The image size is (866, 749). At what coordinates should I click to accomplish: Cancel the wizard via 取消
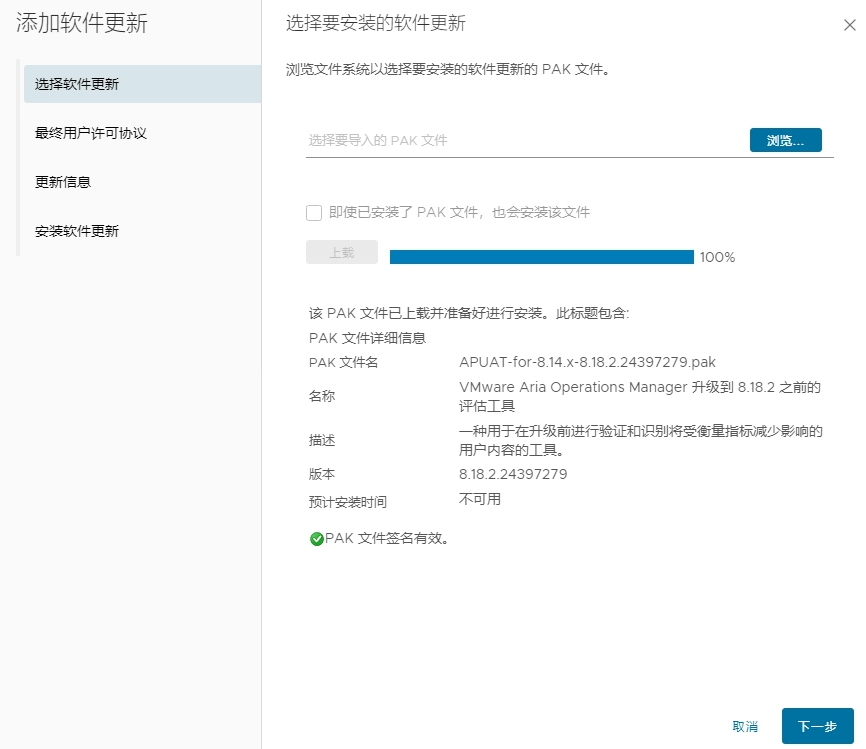click(745, 727)
